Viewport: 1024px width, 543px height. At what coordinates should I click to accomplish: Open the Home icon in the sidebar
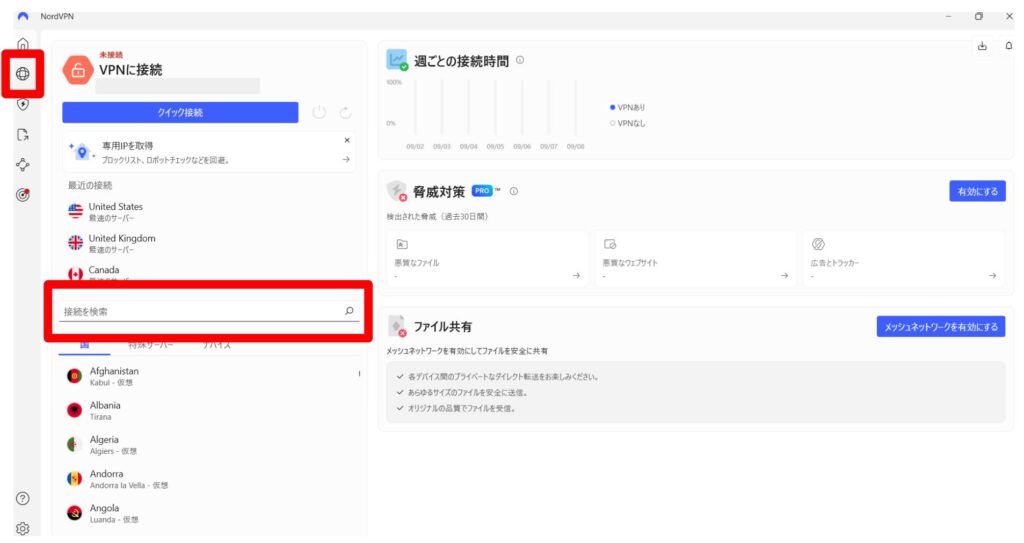(23, 44)
